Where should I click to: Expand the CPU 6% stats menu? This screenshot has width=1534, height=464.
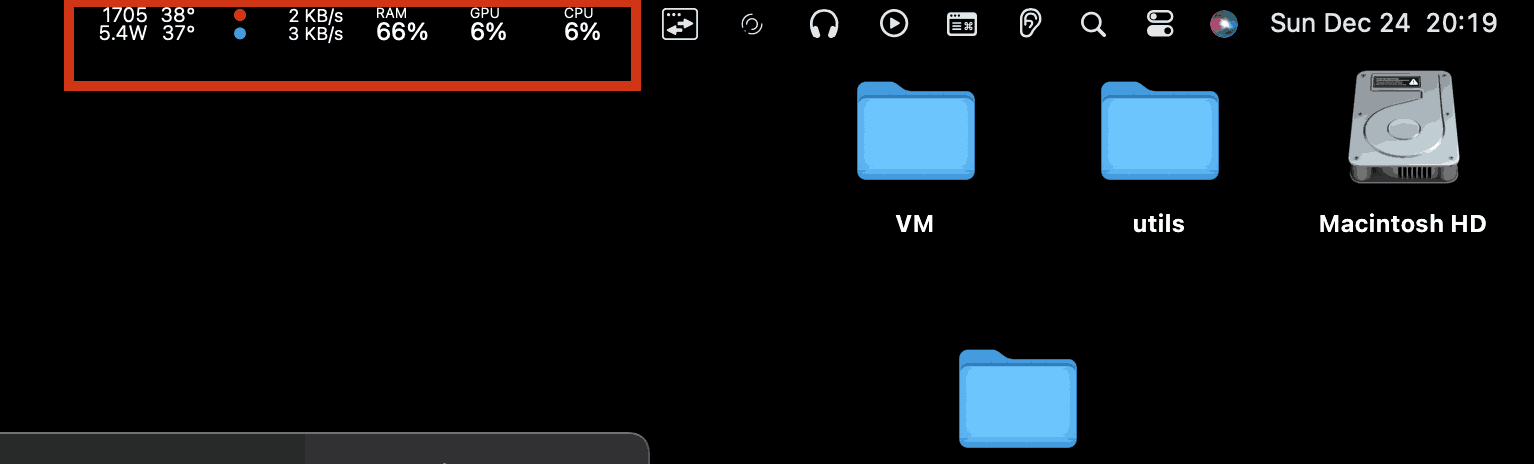point(582,25)
